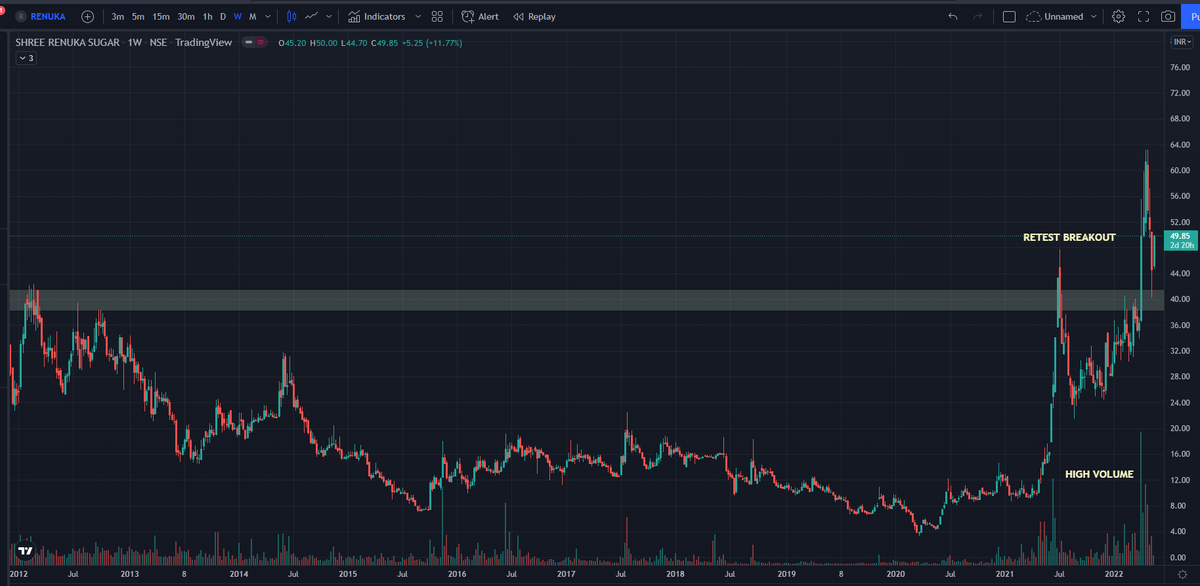Redo the chart action

(x=977, y=17)
